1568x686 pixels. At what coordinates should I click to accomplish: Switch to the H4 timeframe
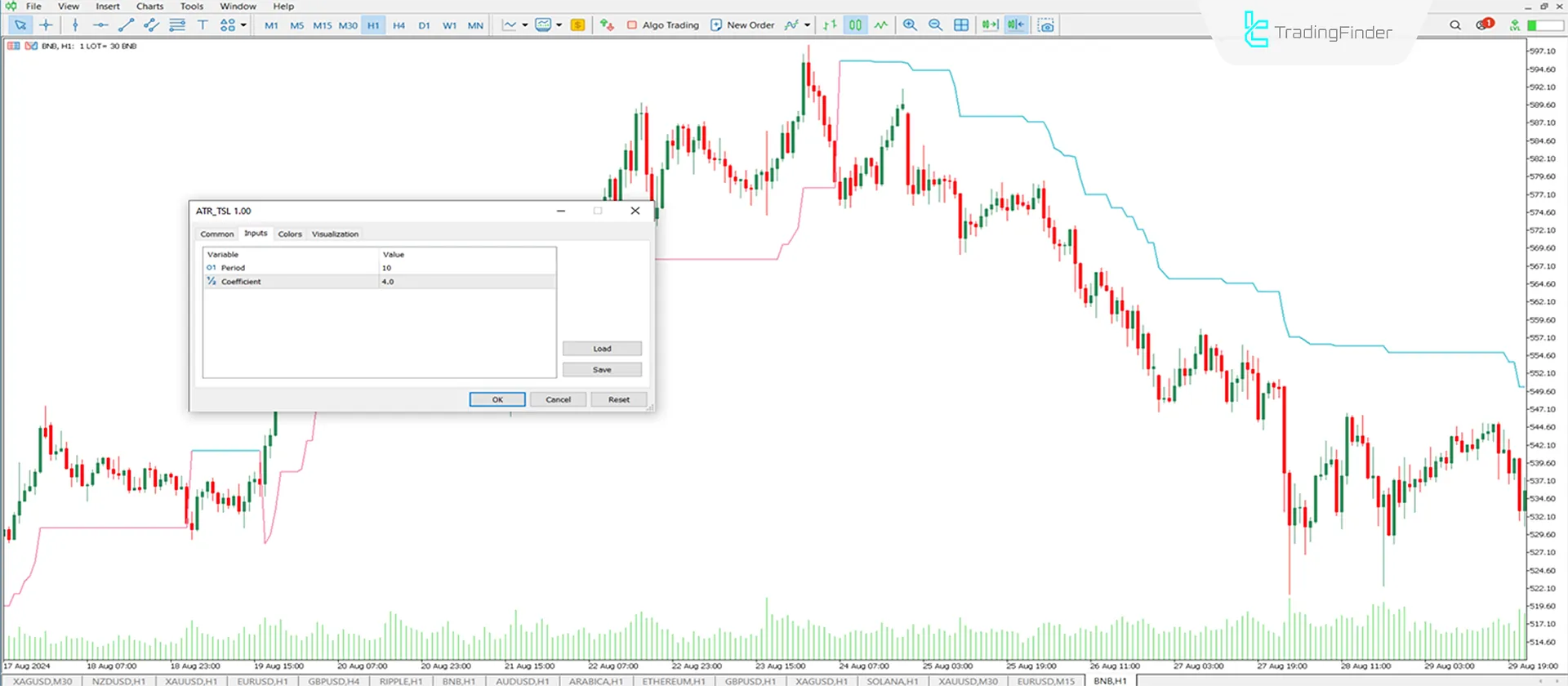(x=399, y=25)
